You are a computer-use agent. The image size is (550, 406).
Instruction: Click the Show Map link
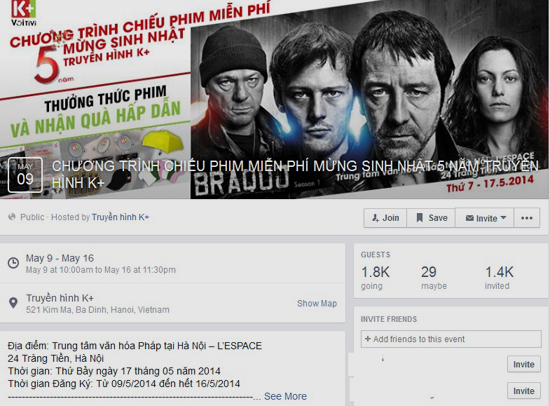(317, 303)
